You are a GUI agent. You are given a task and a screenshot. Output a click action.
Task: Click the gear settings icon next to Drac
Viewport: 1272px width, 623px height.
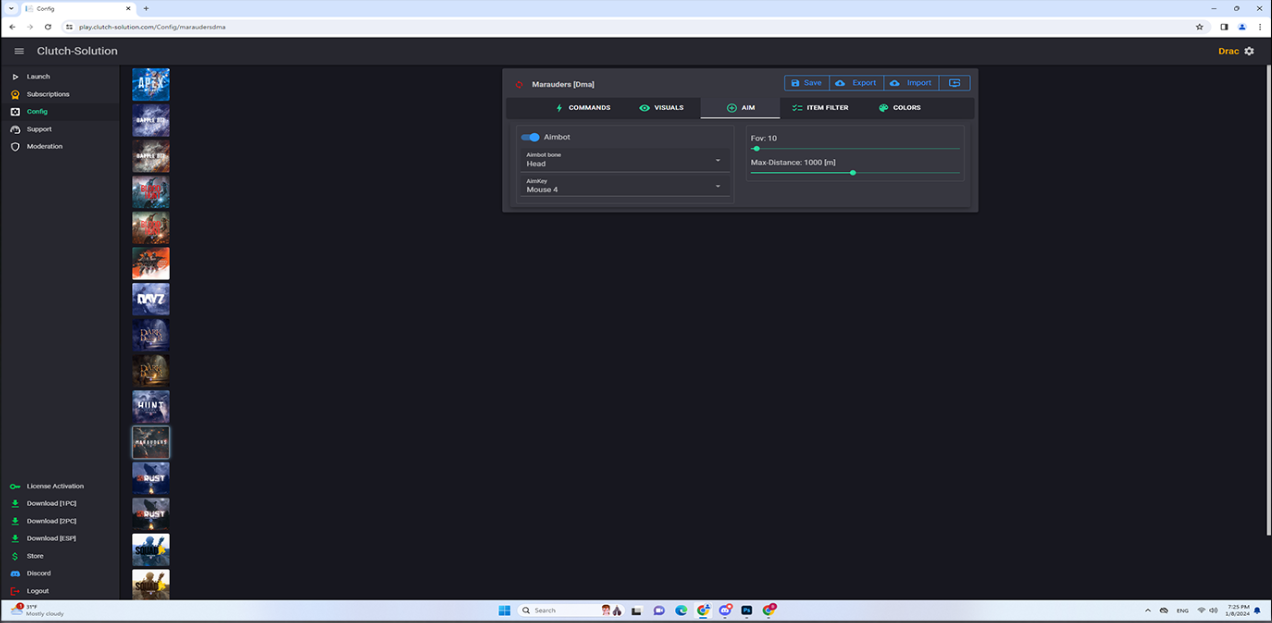coord(1249,51)
